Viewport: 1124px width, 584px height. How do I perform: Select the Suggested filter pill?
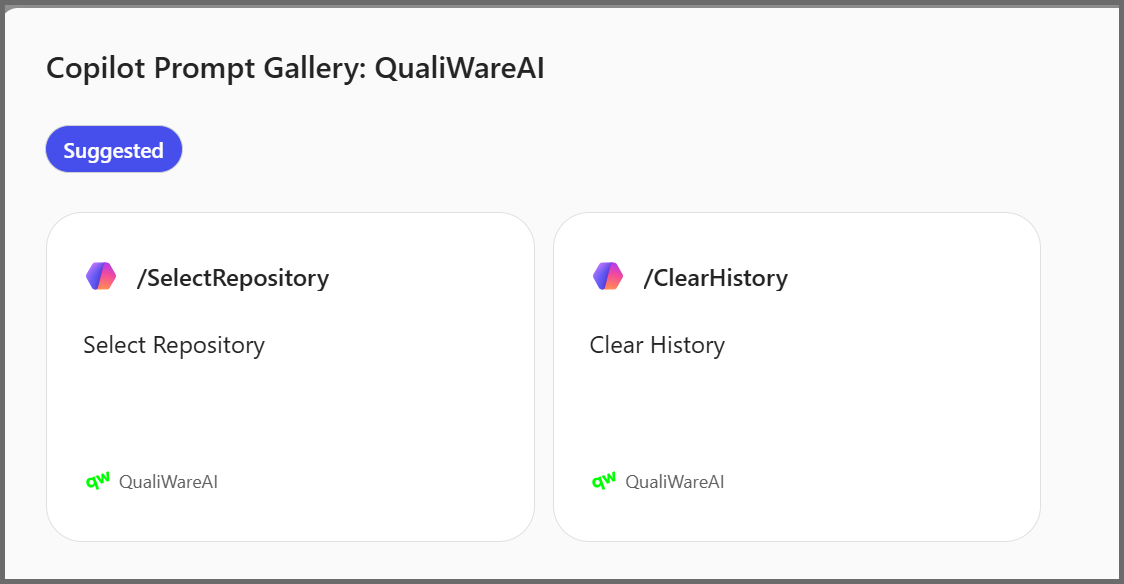pyautogui.click(x=113, y=150)
